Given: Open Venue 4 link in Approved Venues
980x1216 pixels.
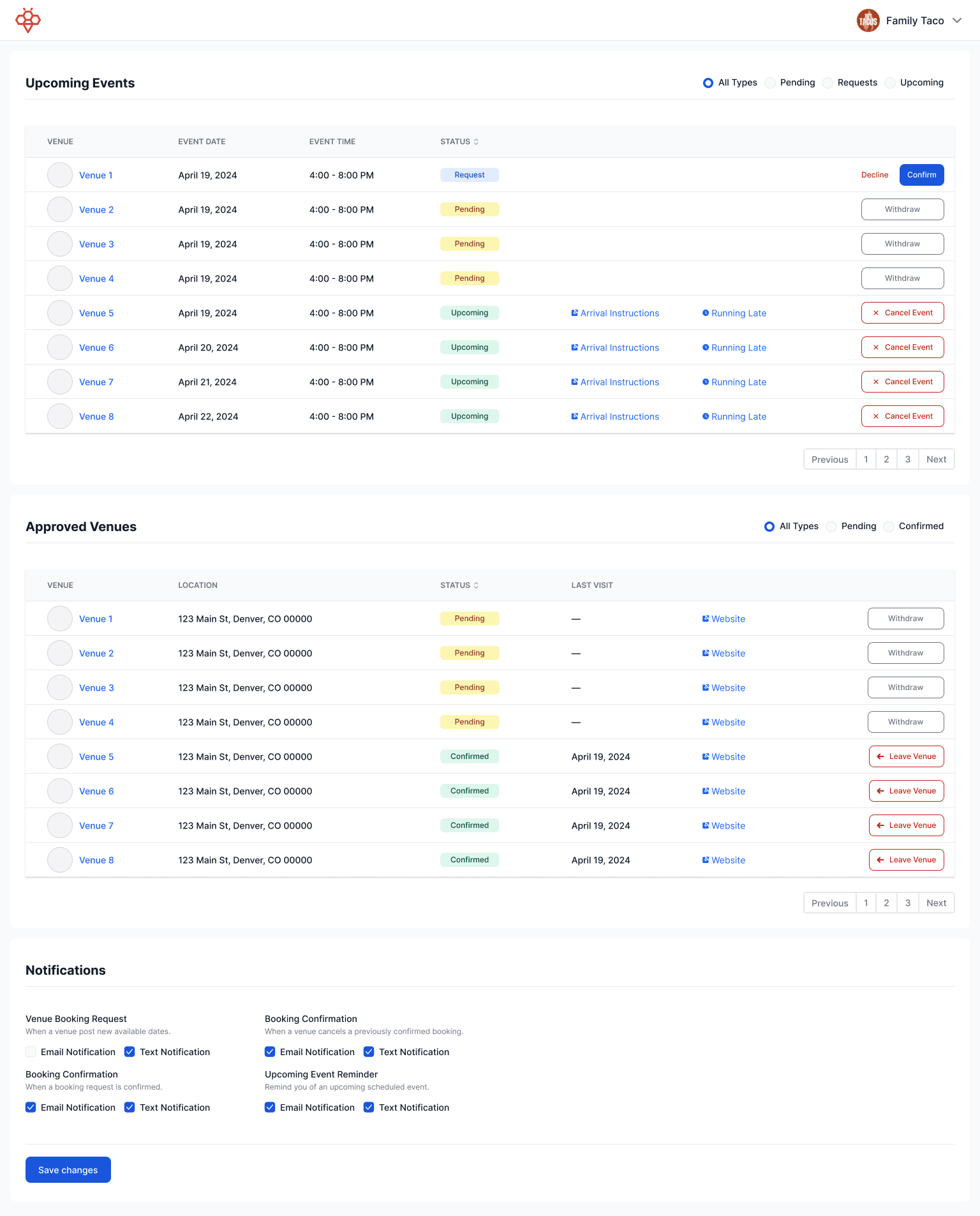Looking at the screenshot, I should pos(96,723).
